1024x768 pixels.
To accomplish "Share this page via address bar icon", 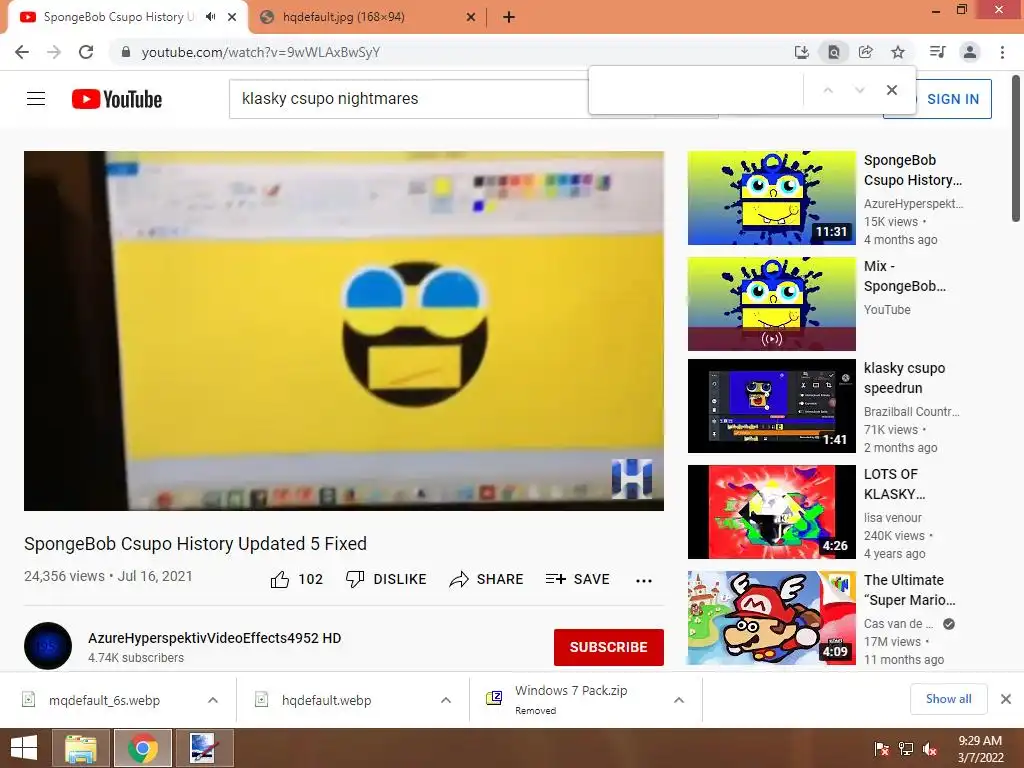I will [x=866, y=52].
